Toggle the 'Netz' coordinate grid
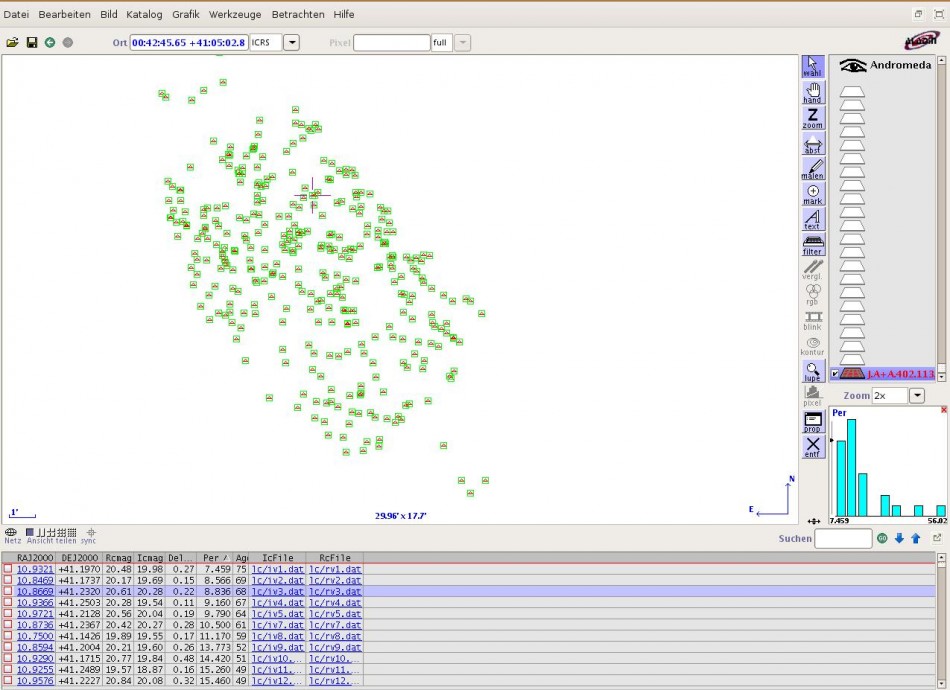950x690 pixels. (x=12, y=533)
